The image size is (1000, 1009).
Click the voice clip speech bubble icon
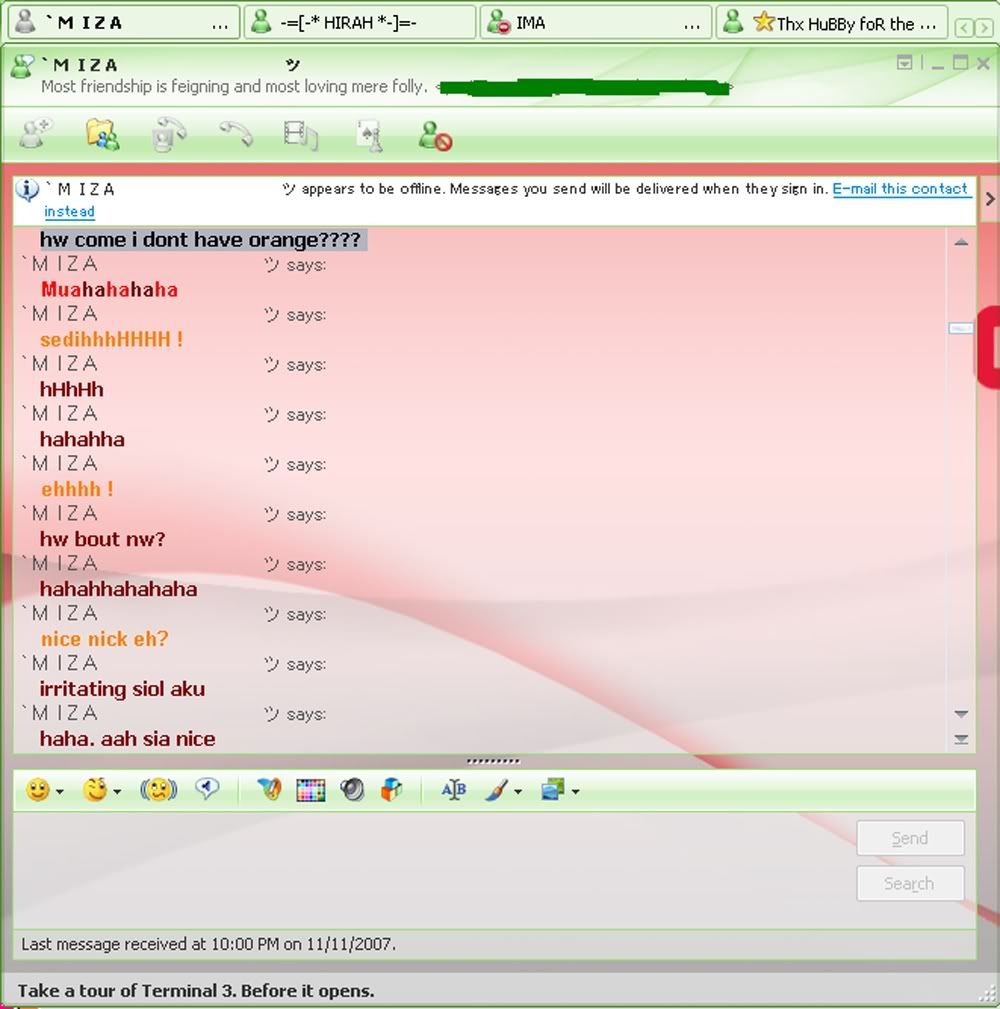[x=207, y=790]
